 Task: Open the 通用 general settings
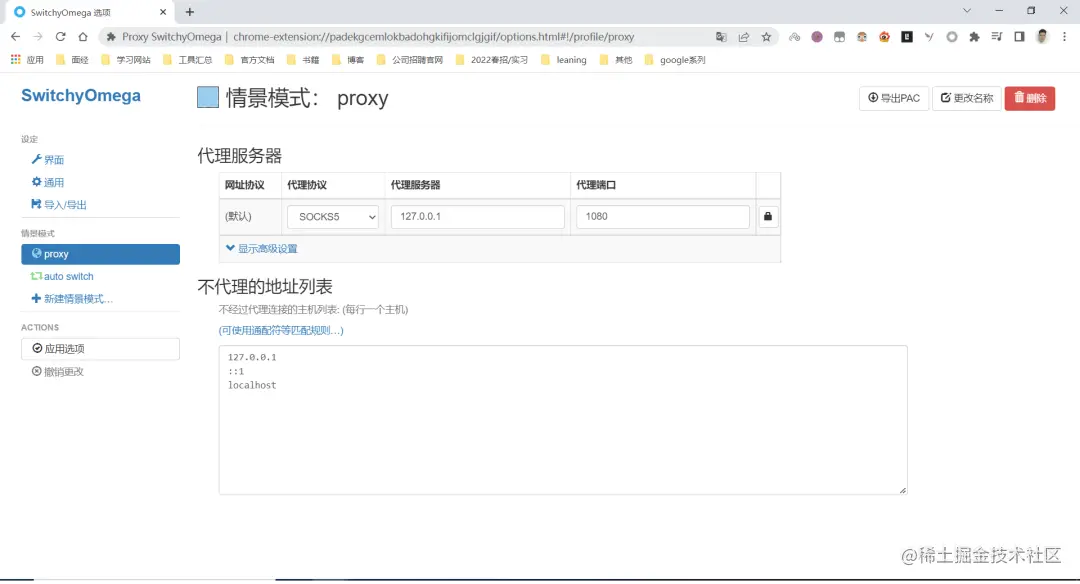48,182
